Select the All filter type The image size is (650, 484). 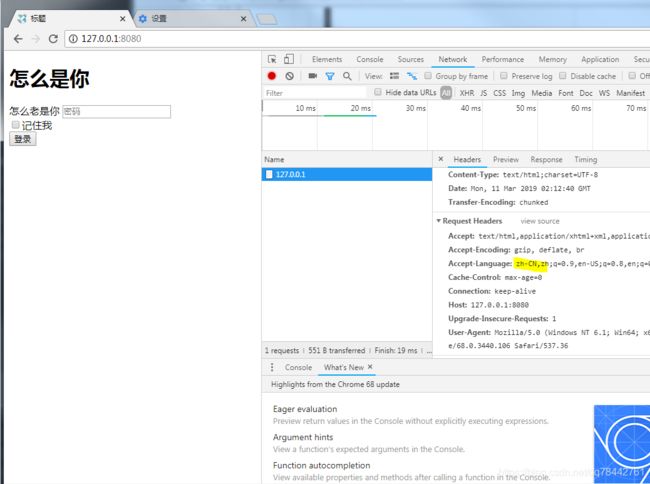pyautogui.click(x=446, y=93)
